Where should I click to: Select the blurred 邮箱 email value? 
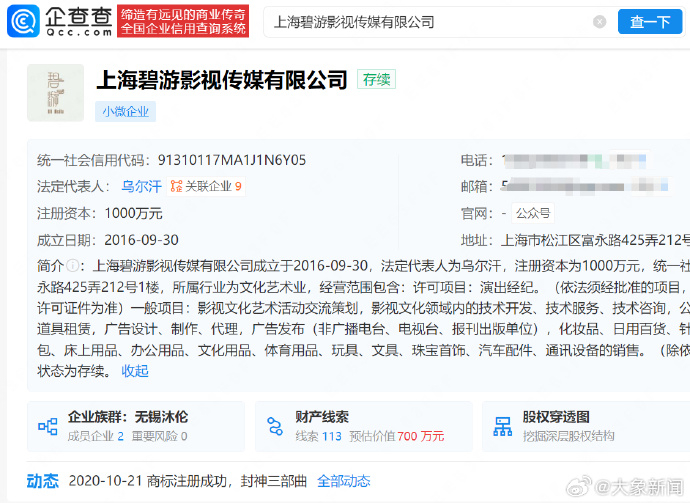pyautogui.click(x=584, y=187)
